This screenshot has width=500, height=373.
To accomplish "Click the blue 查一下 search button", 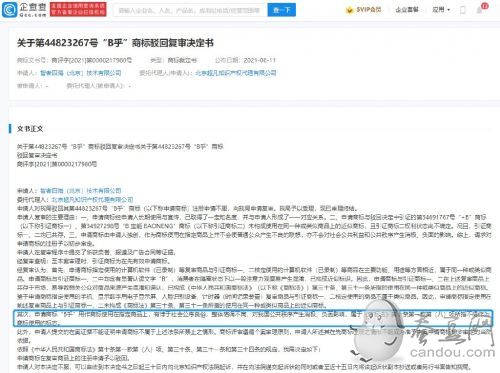I will pyautogui.click(x=282, y=10).
